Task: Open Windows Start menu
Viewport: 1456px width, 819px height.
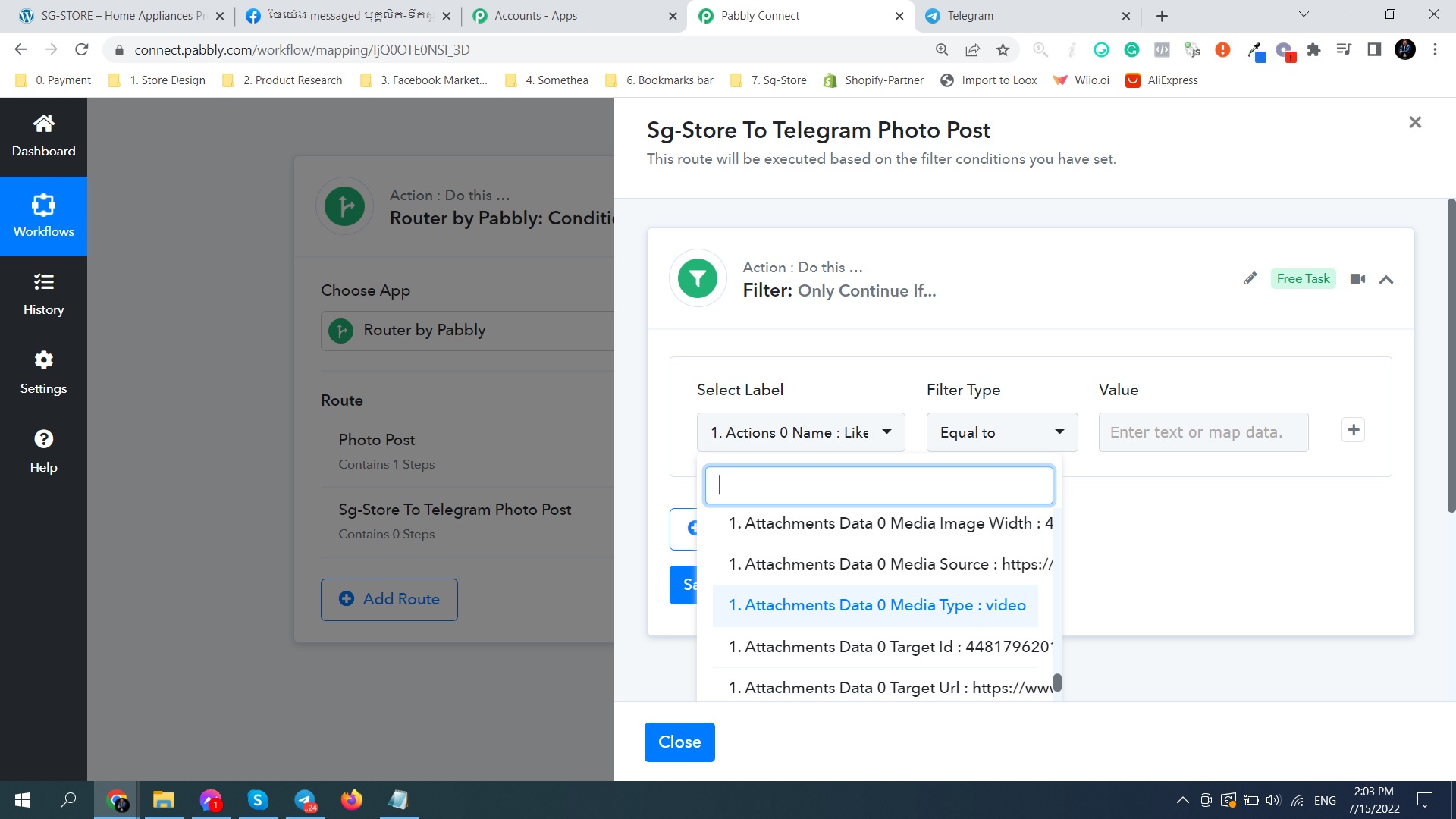Action: tap(23, 800)
